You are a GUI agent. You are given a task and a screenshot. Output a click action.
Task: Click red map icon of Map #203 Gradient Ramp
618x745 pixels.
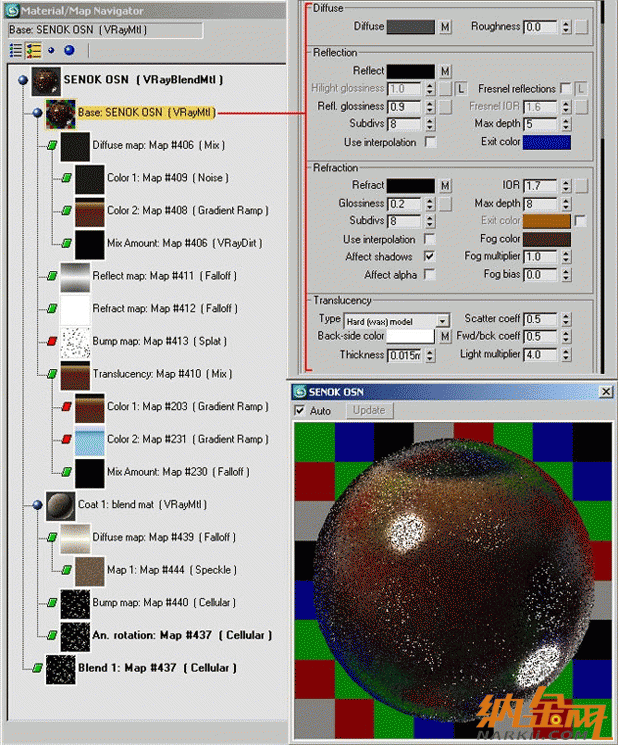click(67, 407)
